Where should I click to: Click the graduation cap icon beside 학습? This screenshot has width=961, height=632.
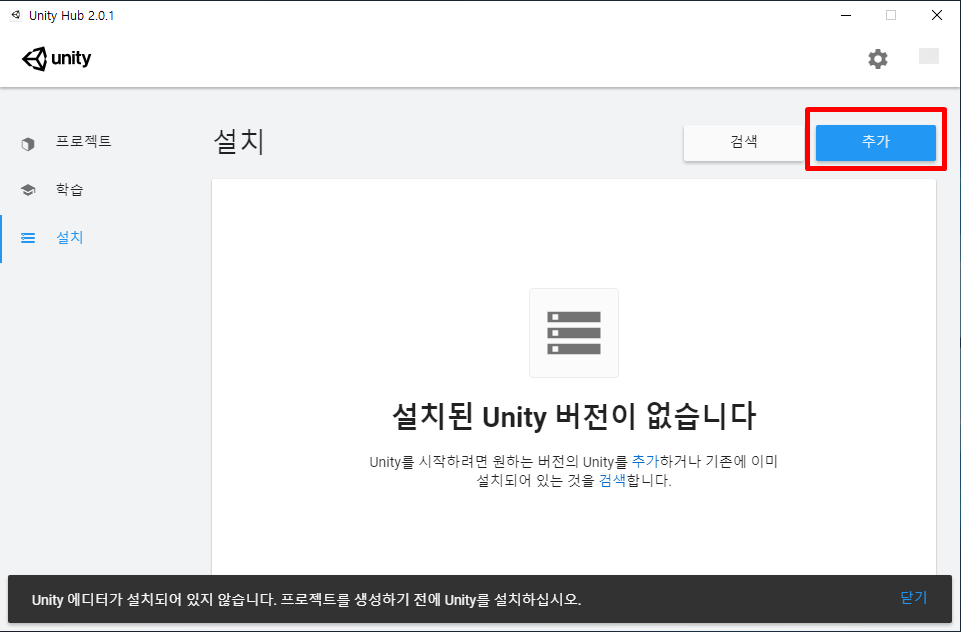coord(28,190)
